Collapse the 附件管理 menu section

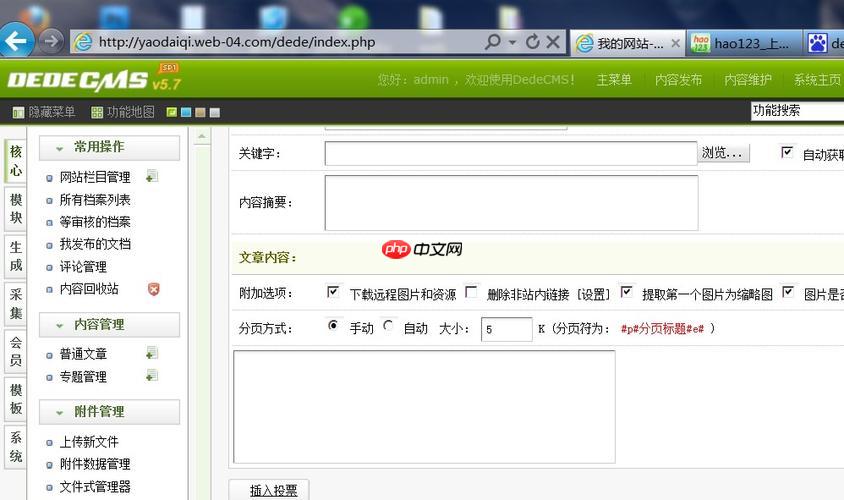109,412
